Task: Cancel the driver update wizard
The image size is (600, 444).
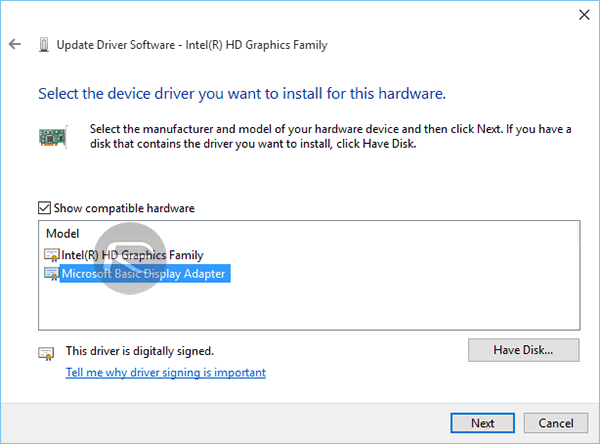Action: point(549,423)
